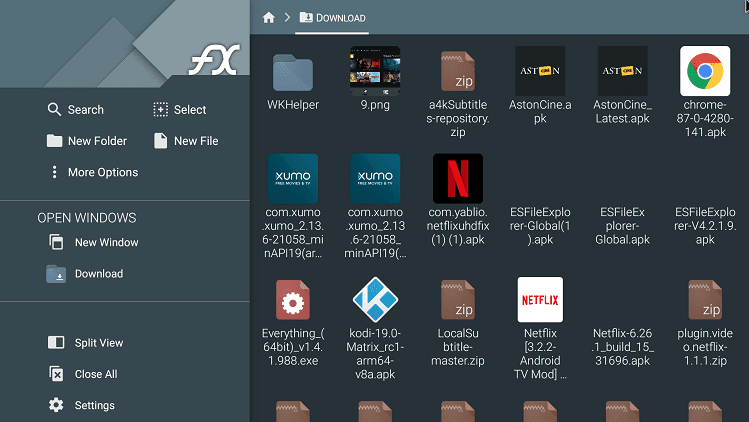Click the Close All label
This screenshot has height=422, width=749.
coord(96,374)
